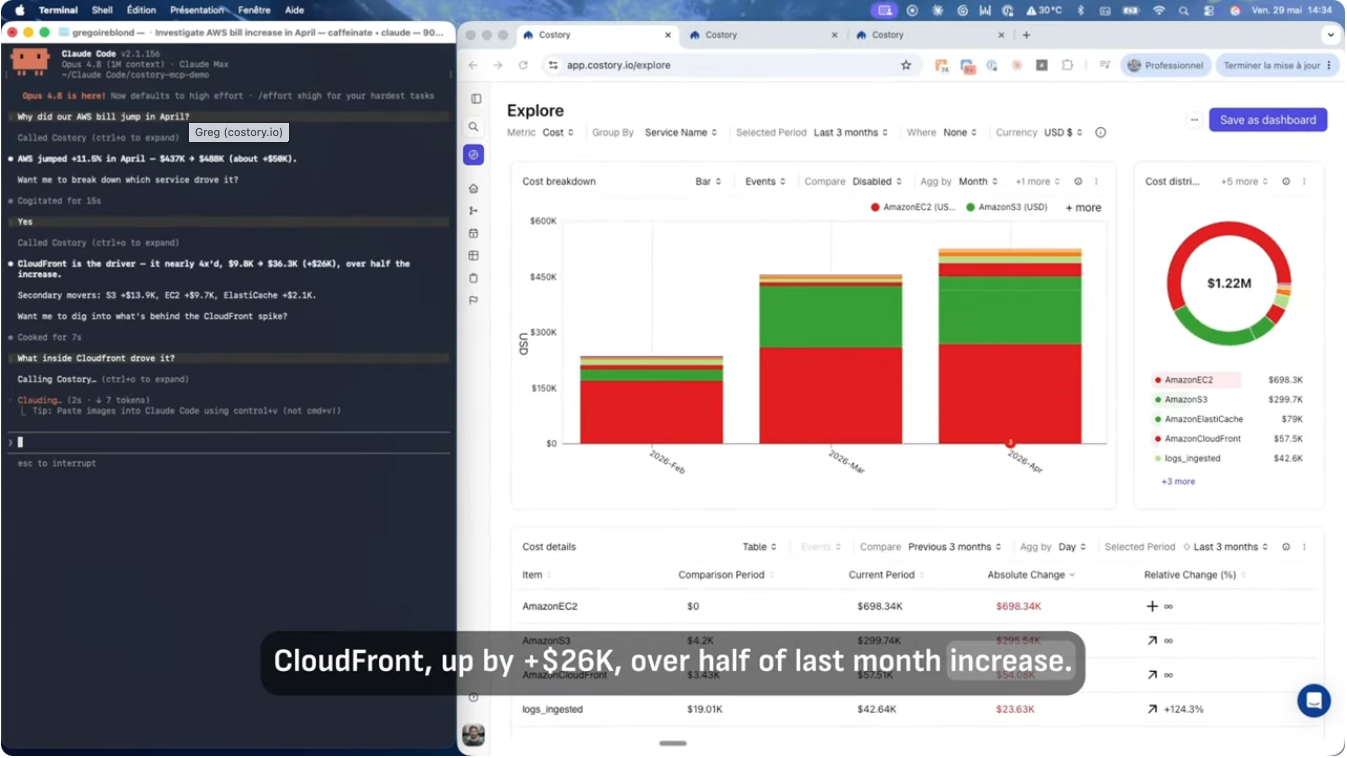
Task: Open Selected Period Last 3 months dropdown
Action: [x=851, y=132]
